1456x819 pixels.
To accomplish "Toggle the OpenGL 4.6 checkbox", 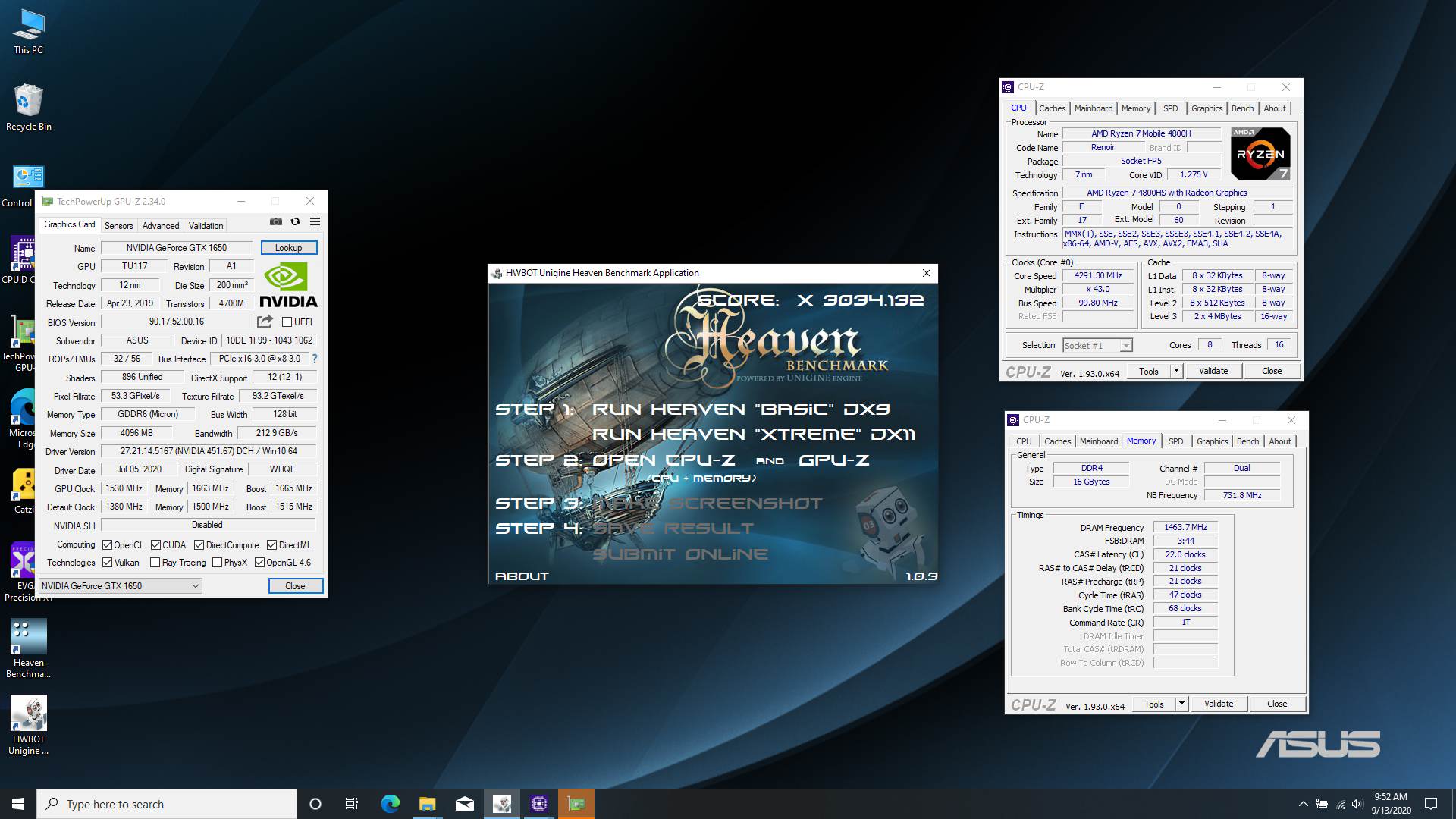I will pos(259,563).
